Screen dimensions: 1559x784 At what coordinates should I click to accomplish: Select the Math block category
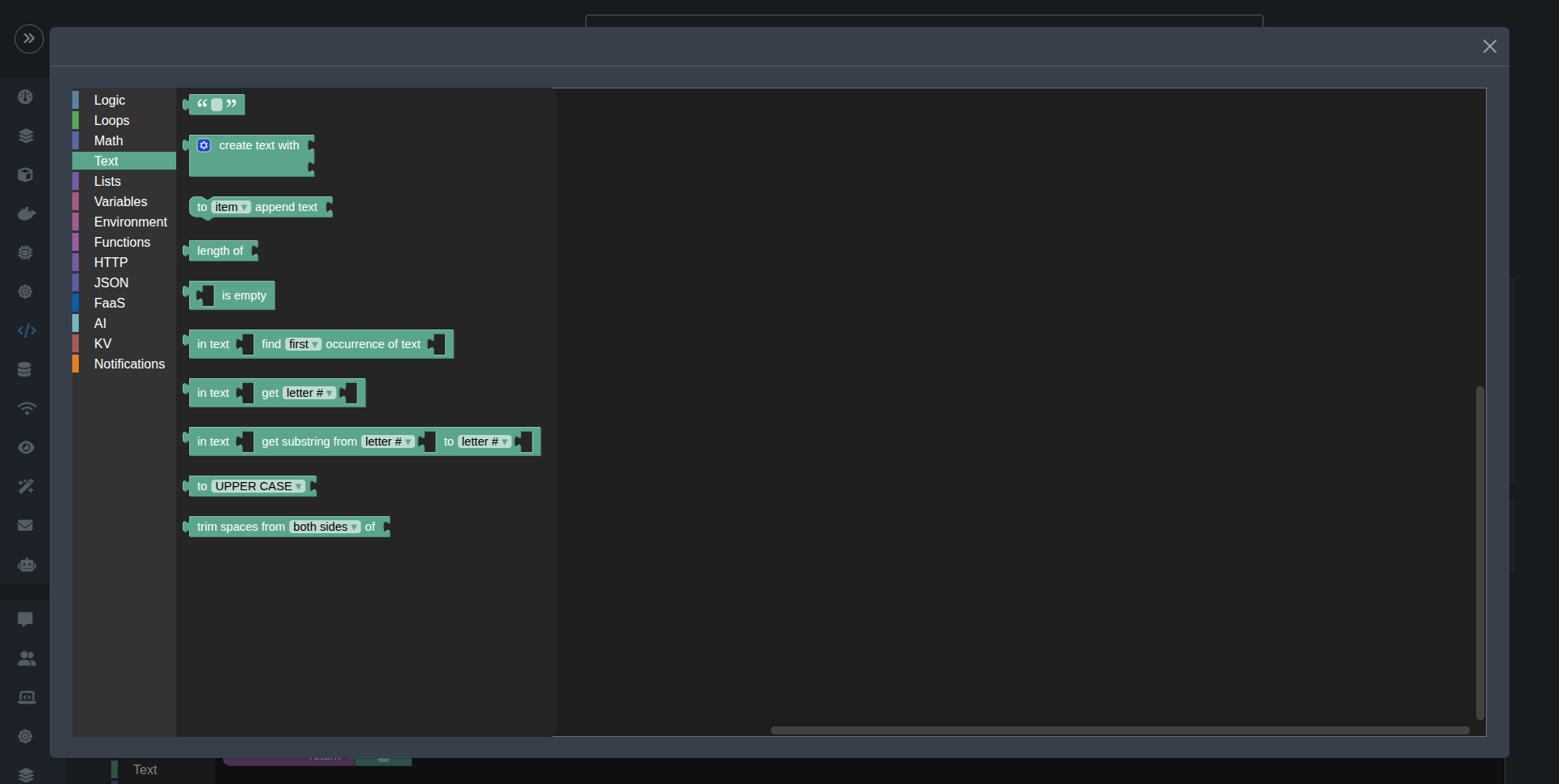tap(124, 140)
